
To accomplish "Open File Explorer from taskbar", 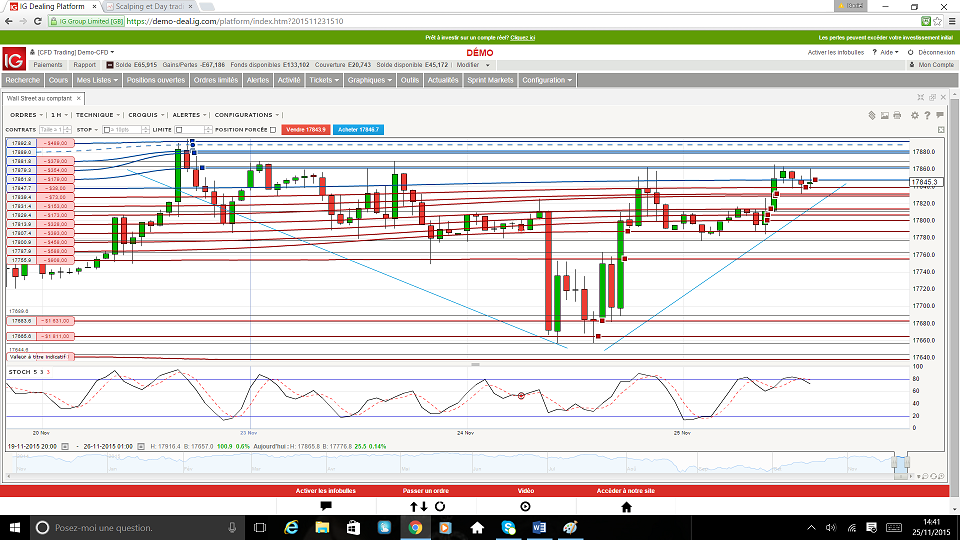I will coord(322,527).
